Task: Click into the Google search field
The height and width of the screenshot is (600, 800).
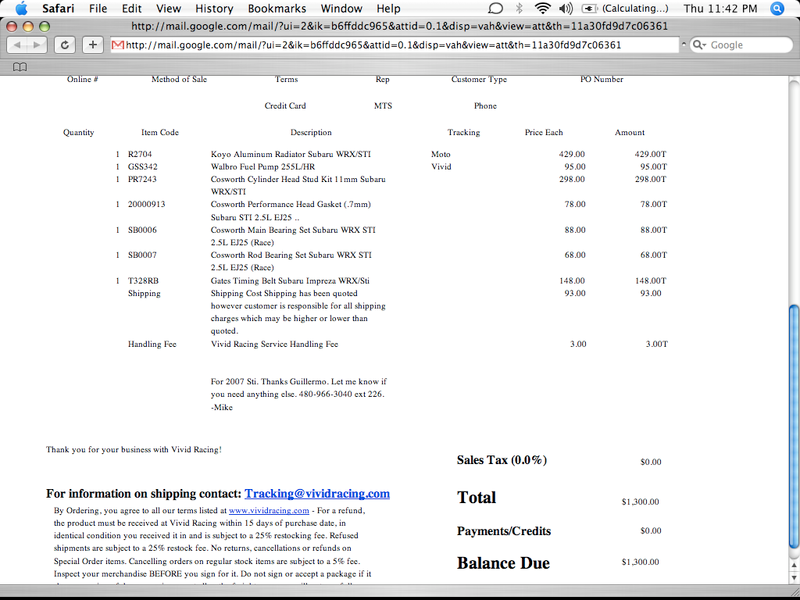Action: (x=741, y=45)
